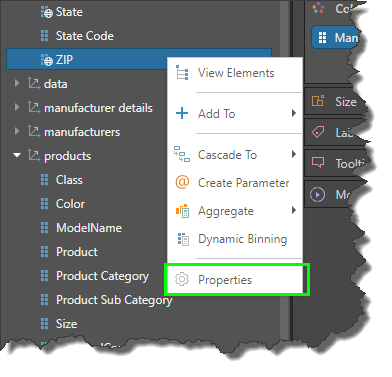Collapse the products table node

tap(17, 155)
